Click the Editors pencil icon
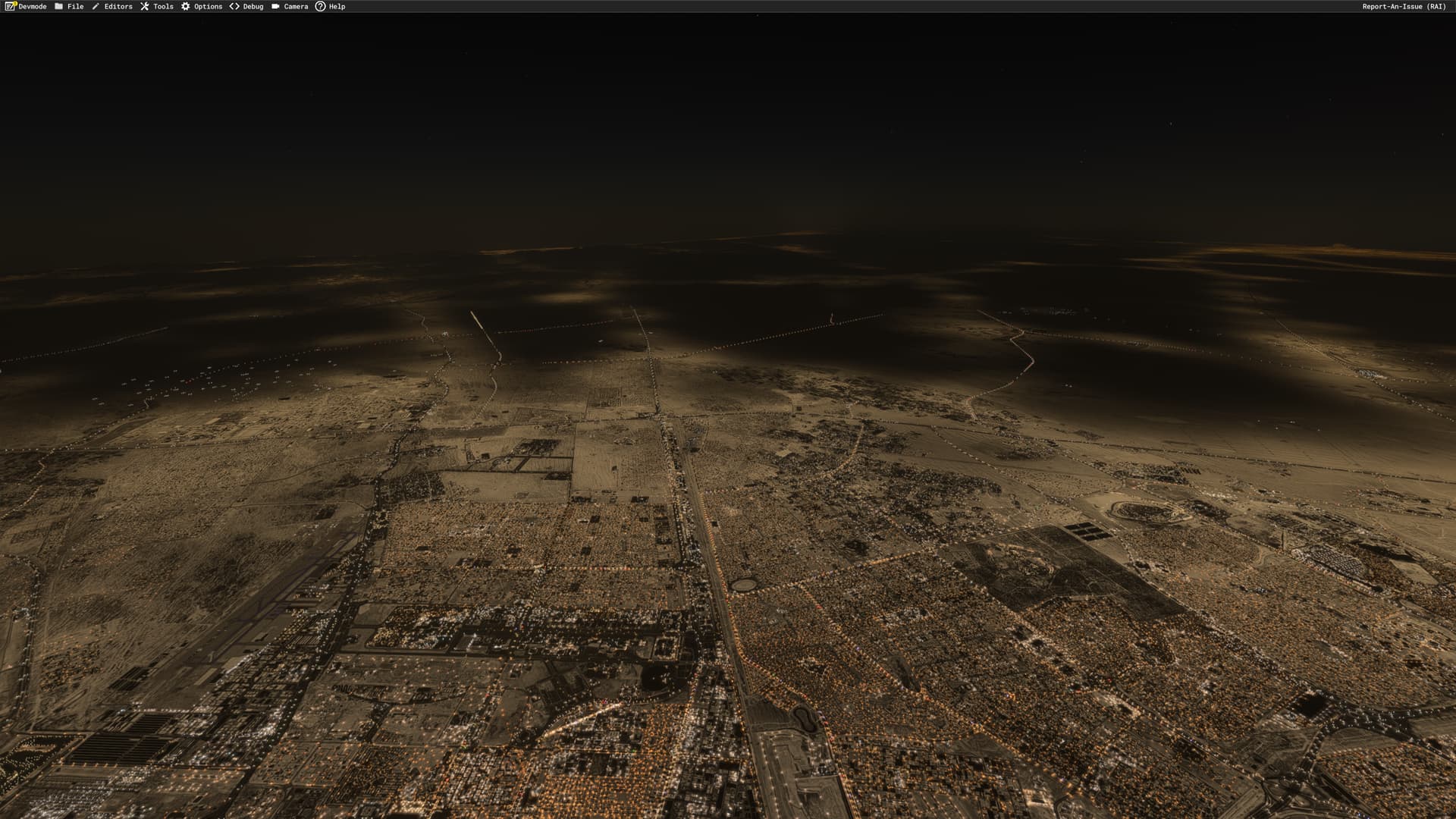The height and width of the screenshot is (819, 1456). pos(96,6)
